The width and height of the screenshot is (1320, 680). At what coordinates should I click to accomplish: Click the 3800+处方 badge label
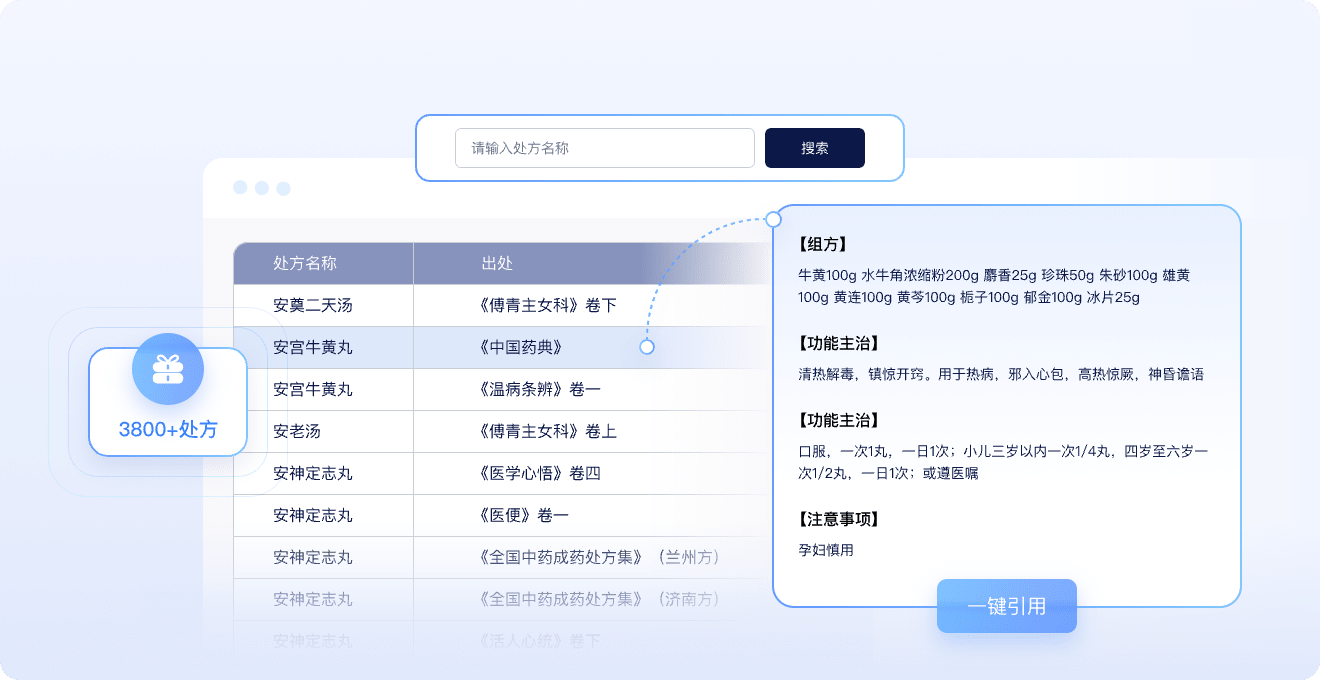tap(168, 430)
